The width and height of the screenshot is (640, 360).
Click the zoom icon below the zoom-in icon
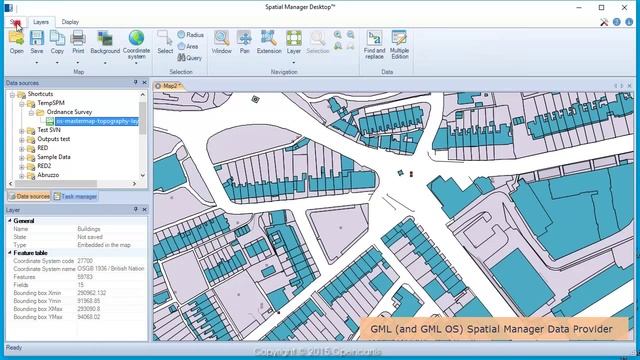[338, 46]
